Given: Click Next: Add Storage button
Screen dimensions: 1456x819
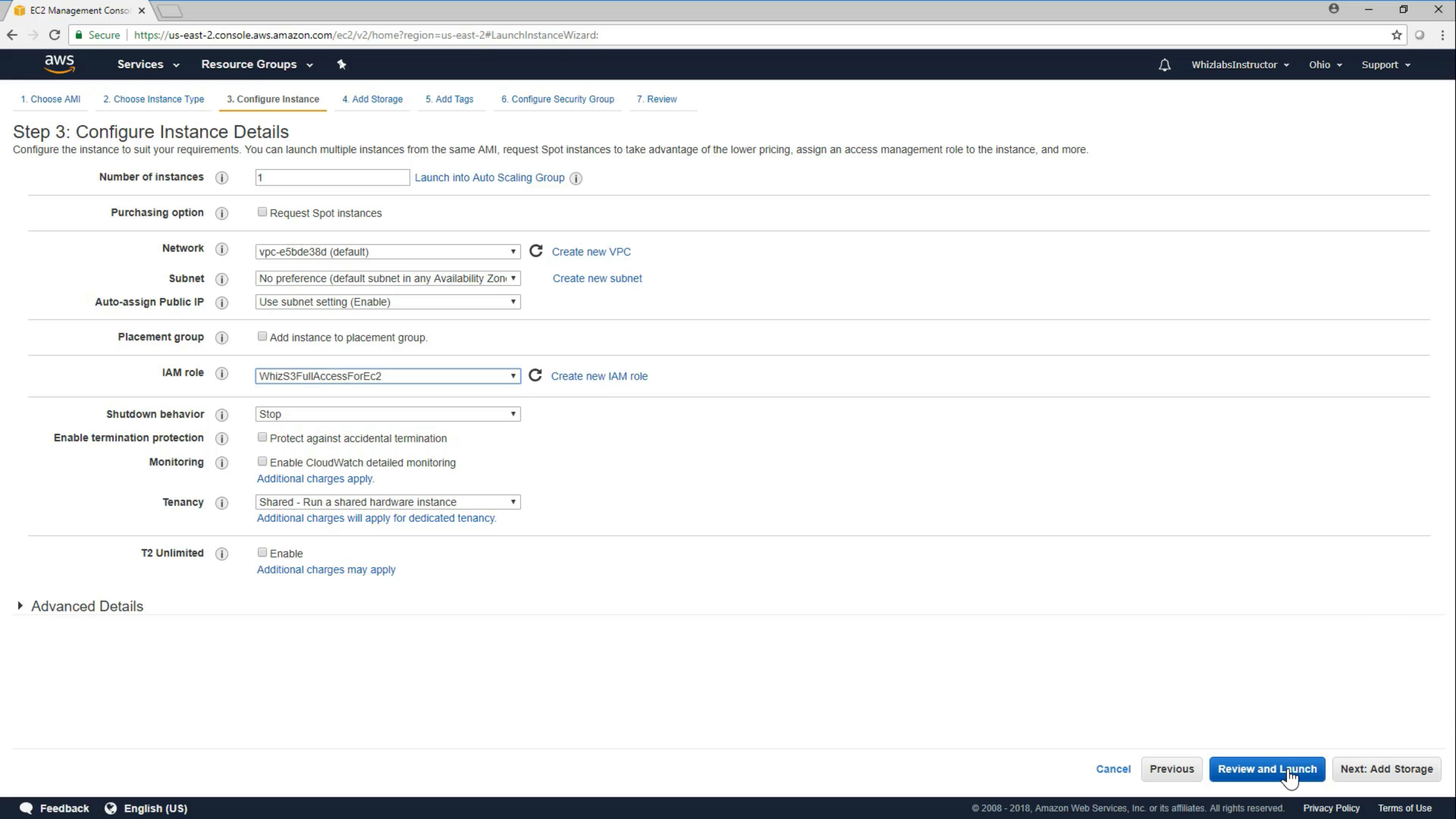Looking at the screenshot, I should click(x=1386, y=769).
